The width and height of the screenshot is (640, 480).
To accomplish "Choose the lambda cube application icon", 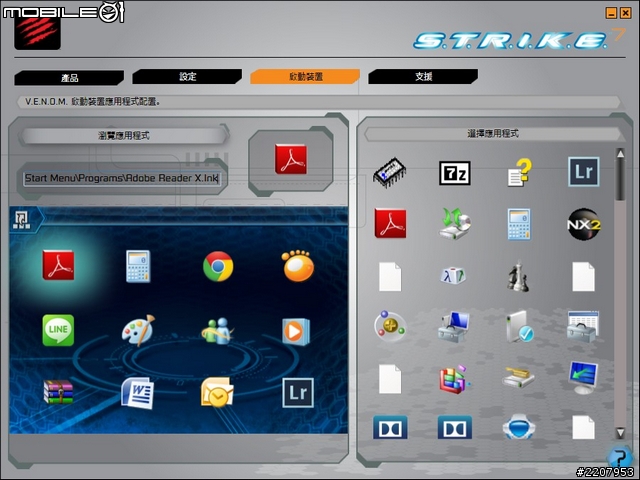I will 453,276.
